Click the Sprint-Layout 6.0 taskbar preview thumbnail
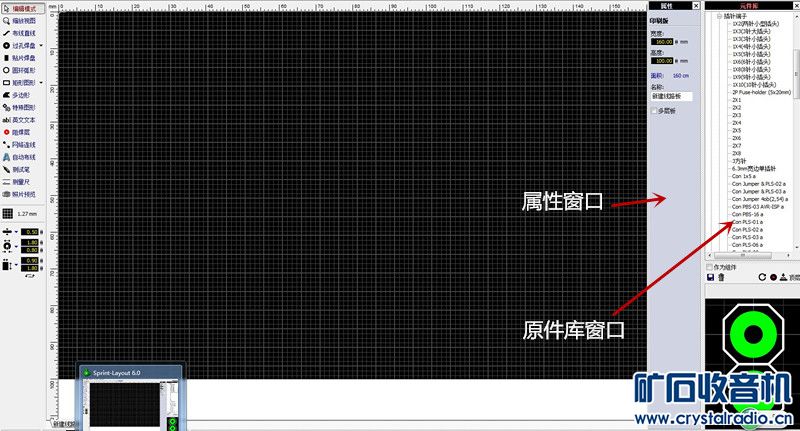This screenshot has height=431, width=800. click(132, 397)
